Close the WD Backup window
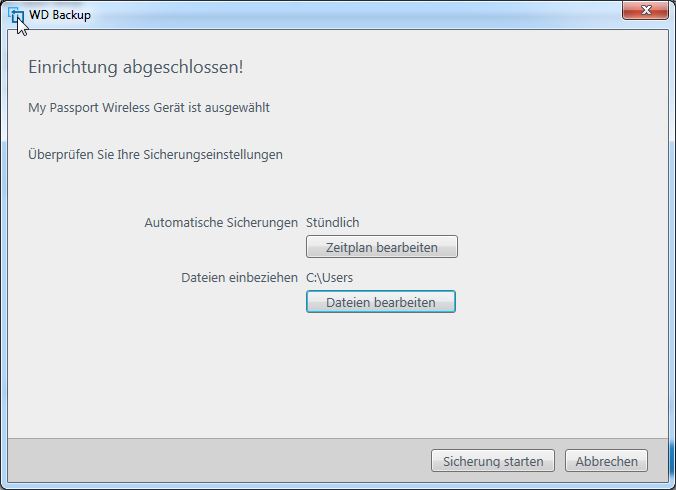Viewport: 676px width, 490px height. [x=645, y=10]
